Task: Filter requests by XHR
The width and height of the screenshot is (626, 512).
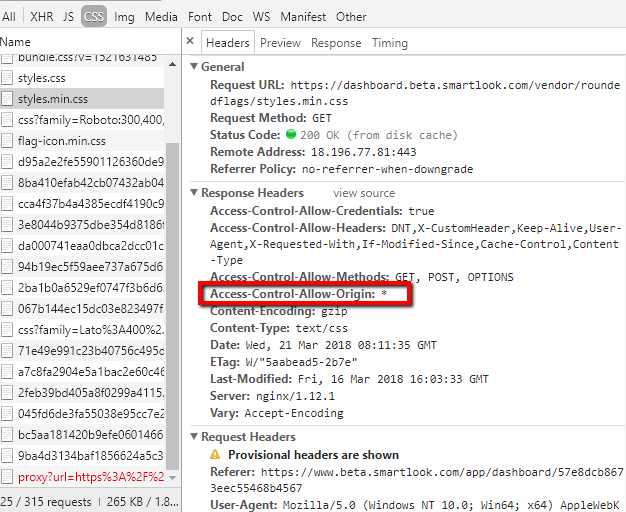Action: 42,17
